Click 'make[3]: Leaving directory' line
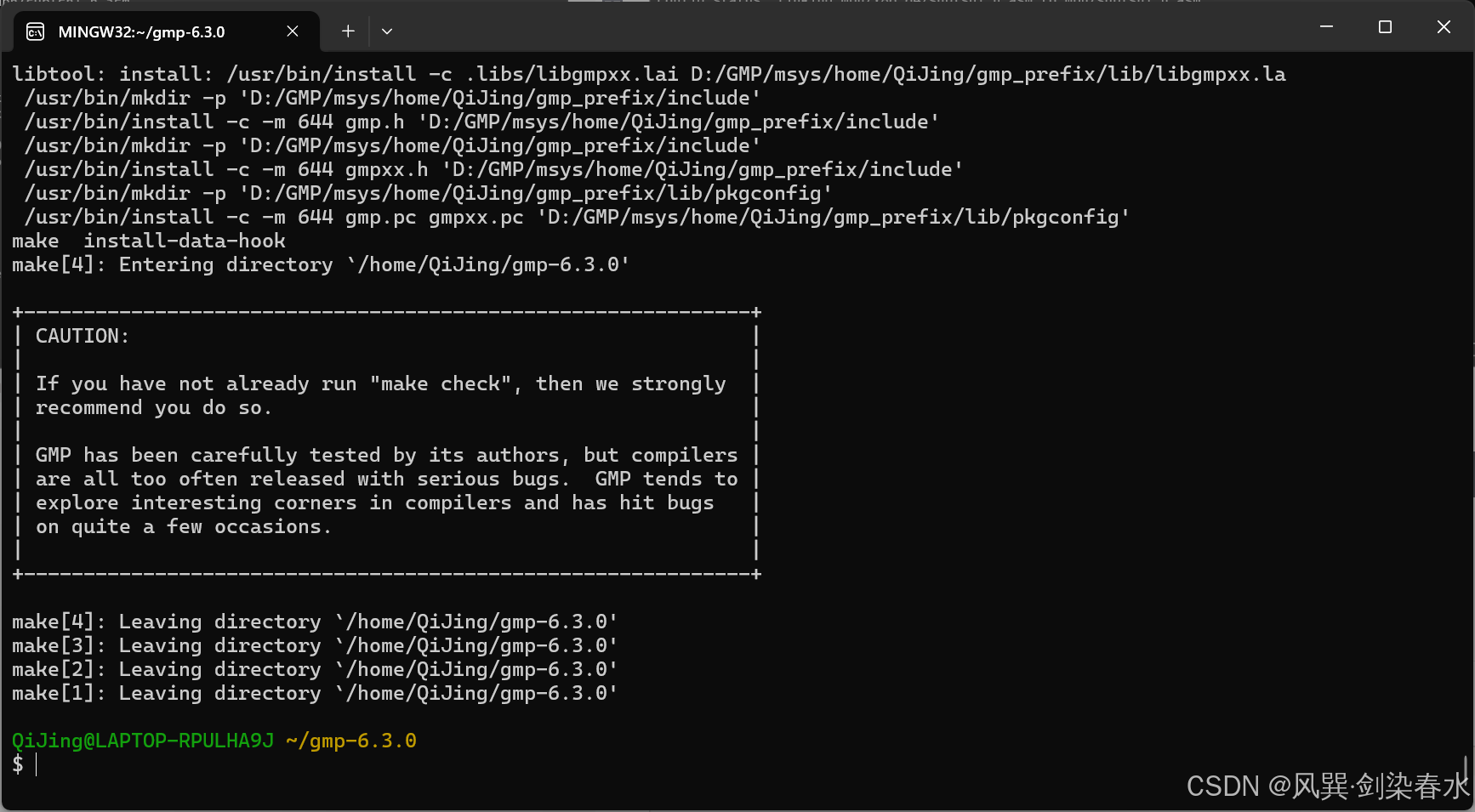This screenshot has width=1475, height=812. coord(315,645)
